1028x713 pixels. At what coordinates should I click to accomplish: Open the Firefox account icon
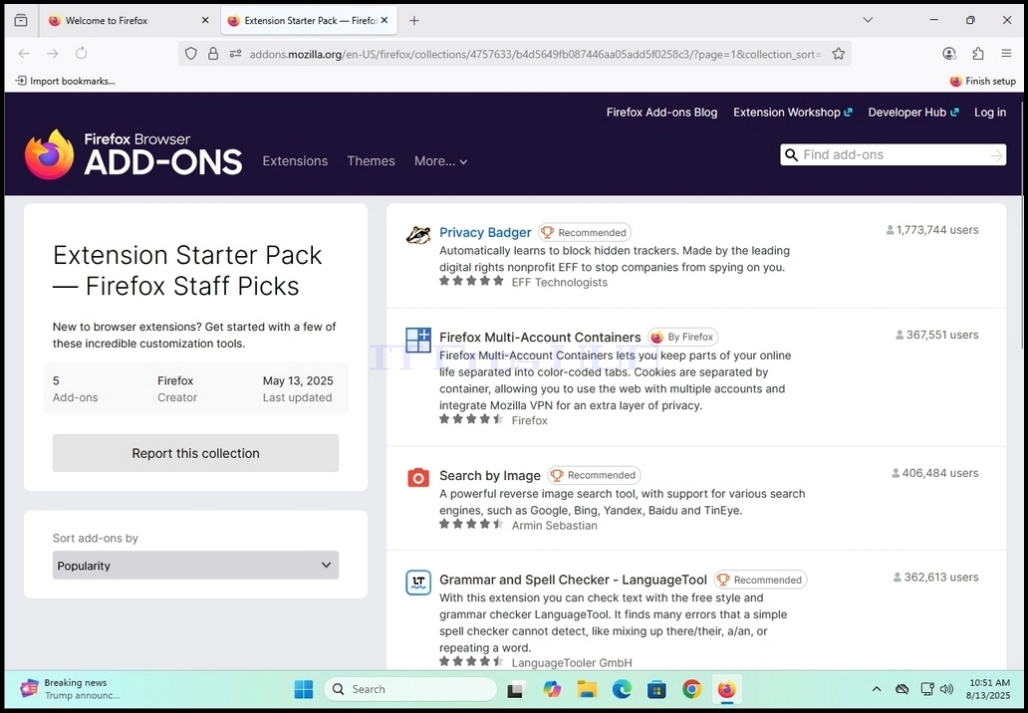pyautogui.click(x=949, y=54)
